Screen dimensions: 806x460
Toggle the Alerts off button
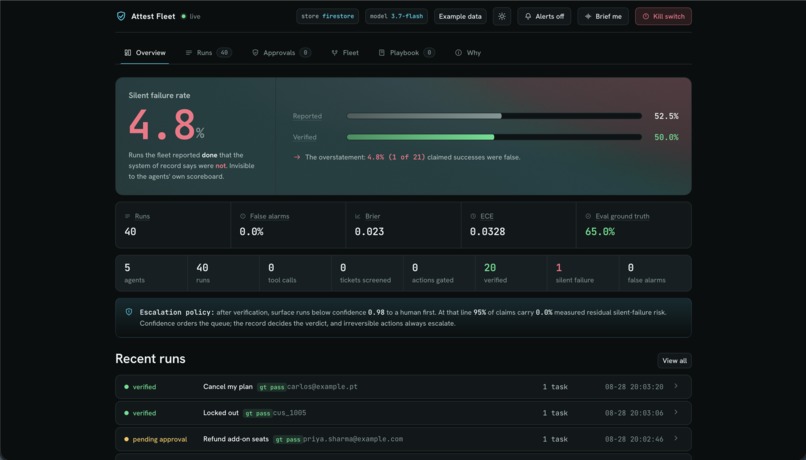[544, 16]
